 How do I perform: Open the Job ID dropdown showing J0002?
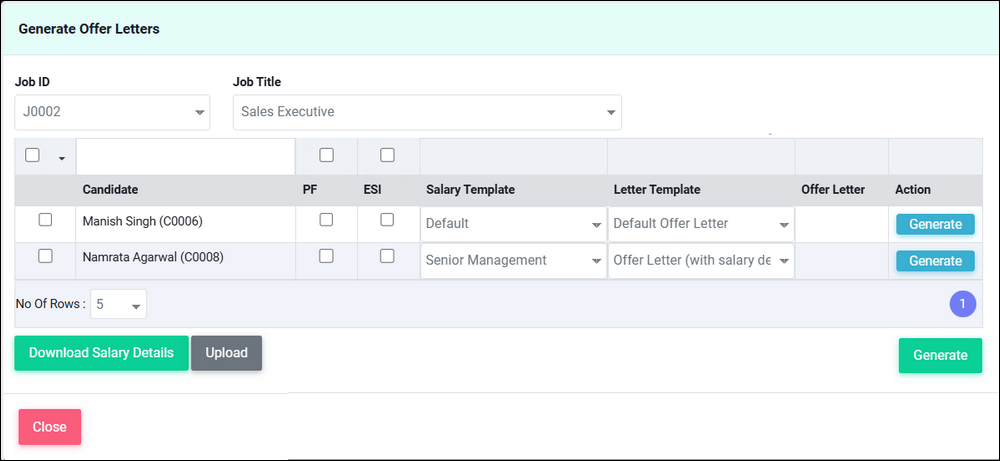point(112,112)
